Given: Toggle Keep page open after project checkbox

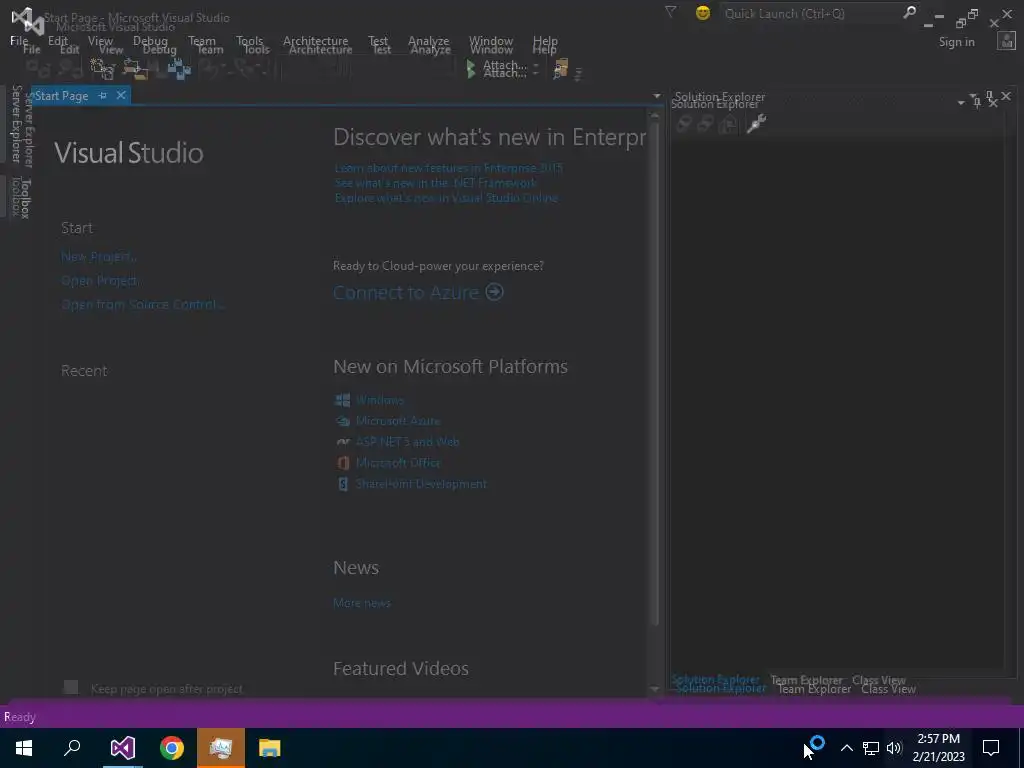Looking at the screenshot, I should click(x=71, y=687).
